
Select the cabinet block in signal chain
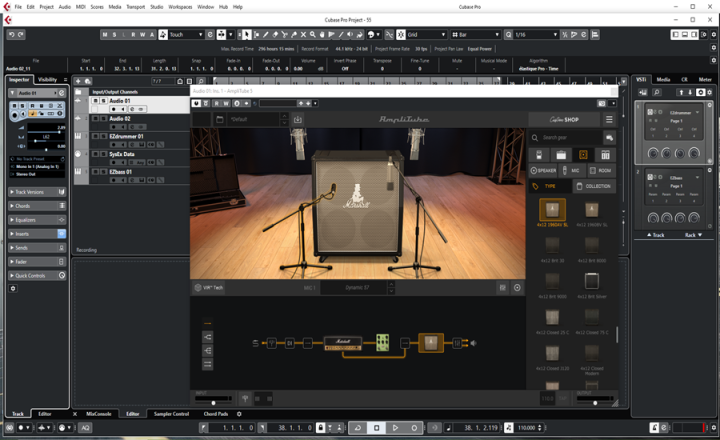point(431,343)
